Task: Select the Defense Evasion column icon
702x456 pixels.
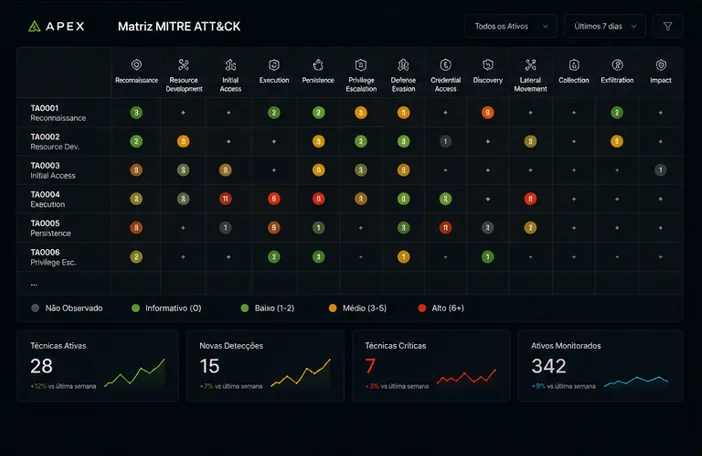Action: [403, 65]
